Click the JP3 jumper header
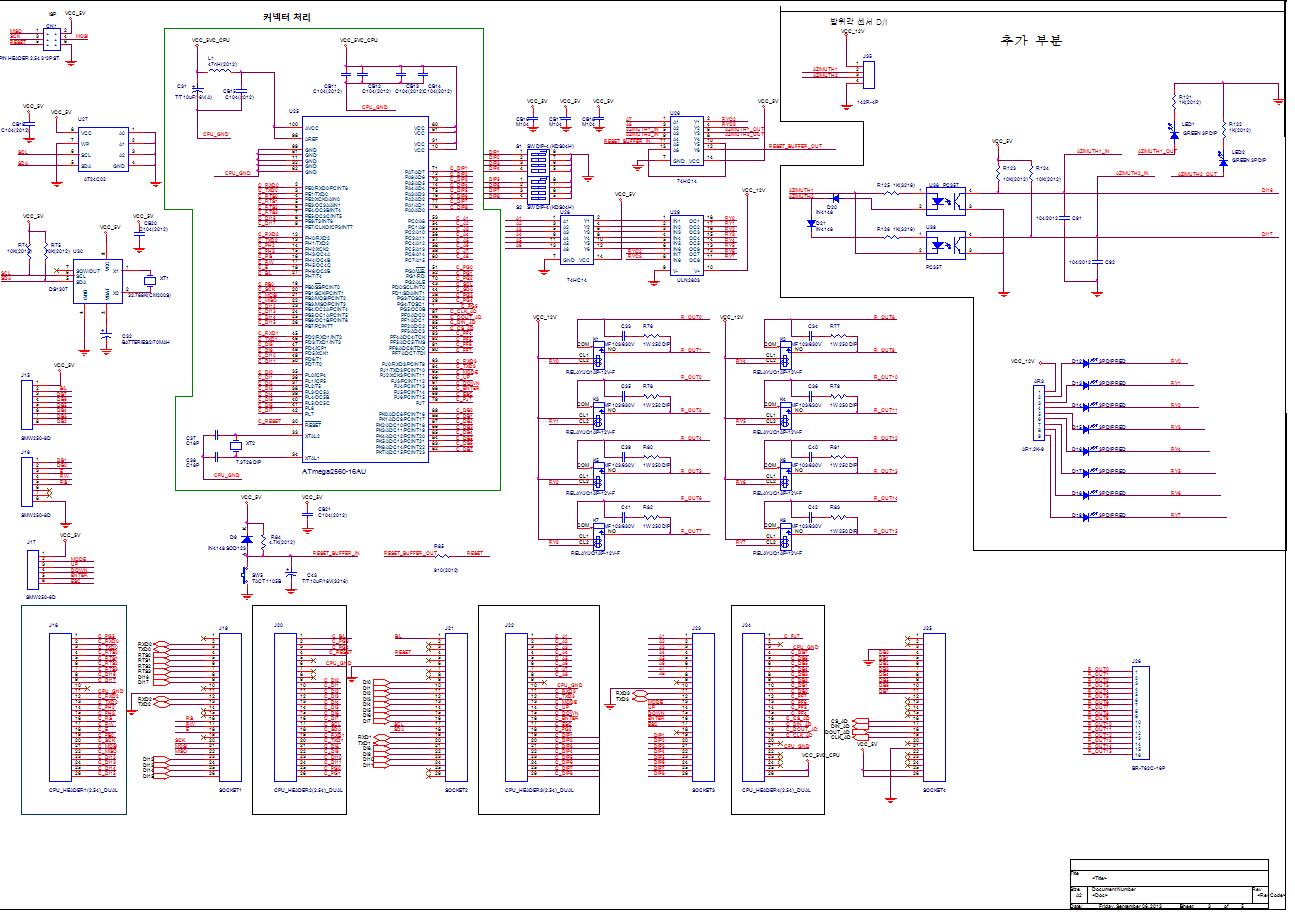1295x923 pixels. point(1040,414)
